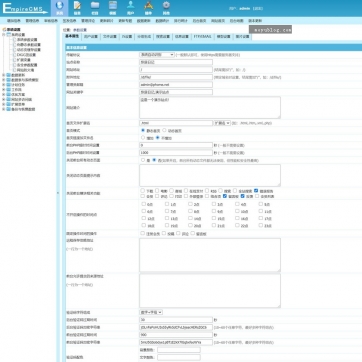Click the page icon beside 扩展变量 in tree
Screen dimensions: 362x362
[14, 60]
